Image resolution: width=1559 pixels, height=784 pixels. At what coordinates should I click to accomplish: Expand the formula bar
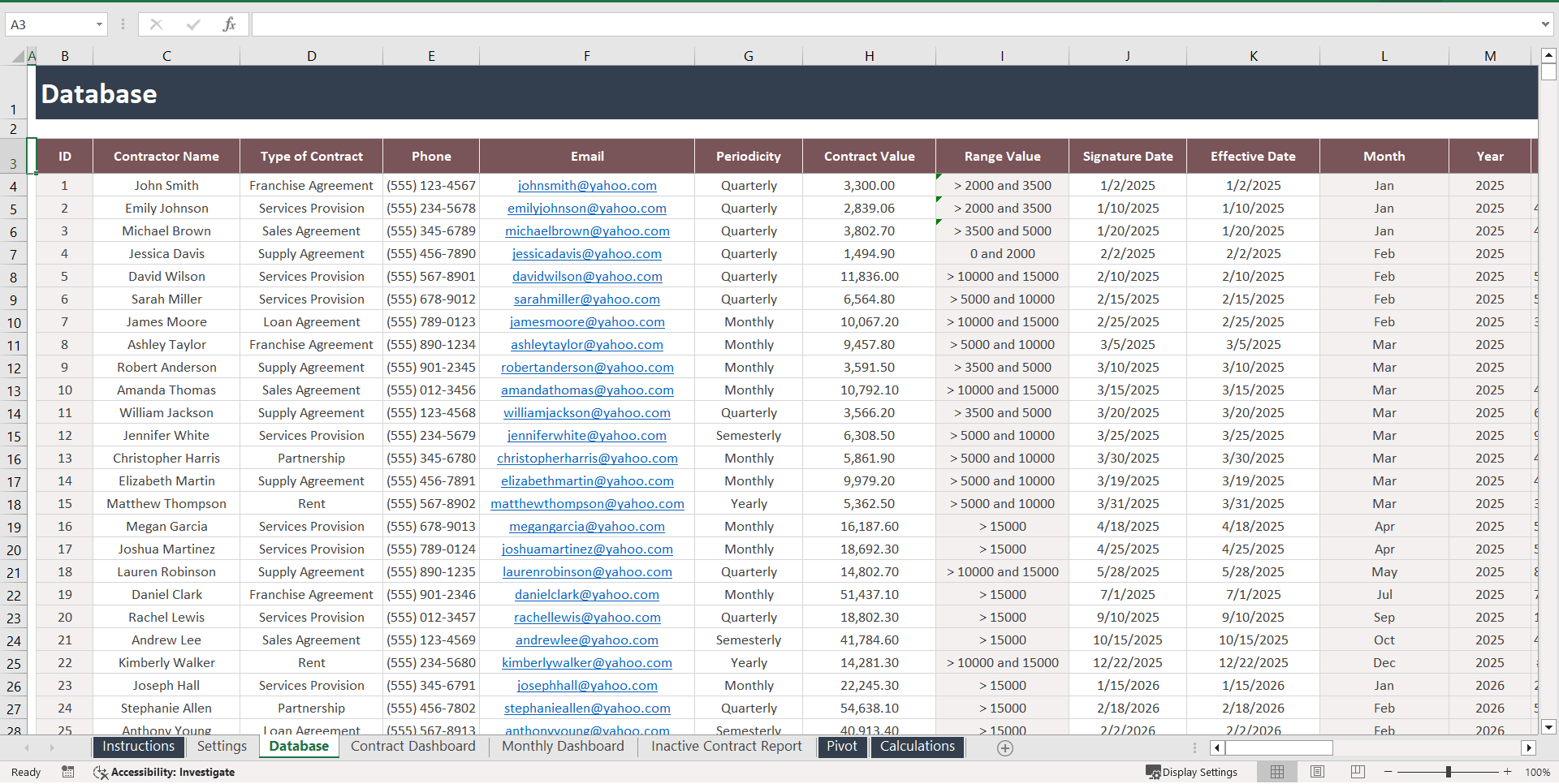click(1545, 24)
